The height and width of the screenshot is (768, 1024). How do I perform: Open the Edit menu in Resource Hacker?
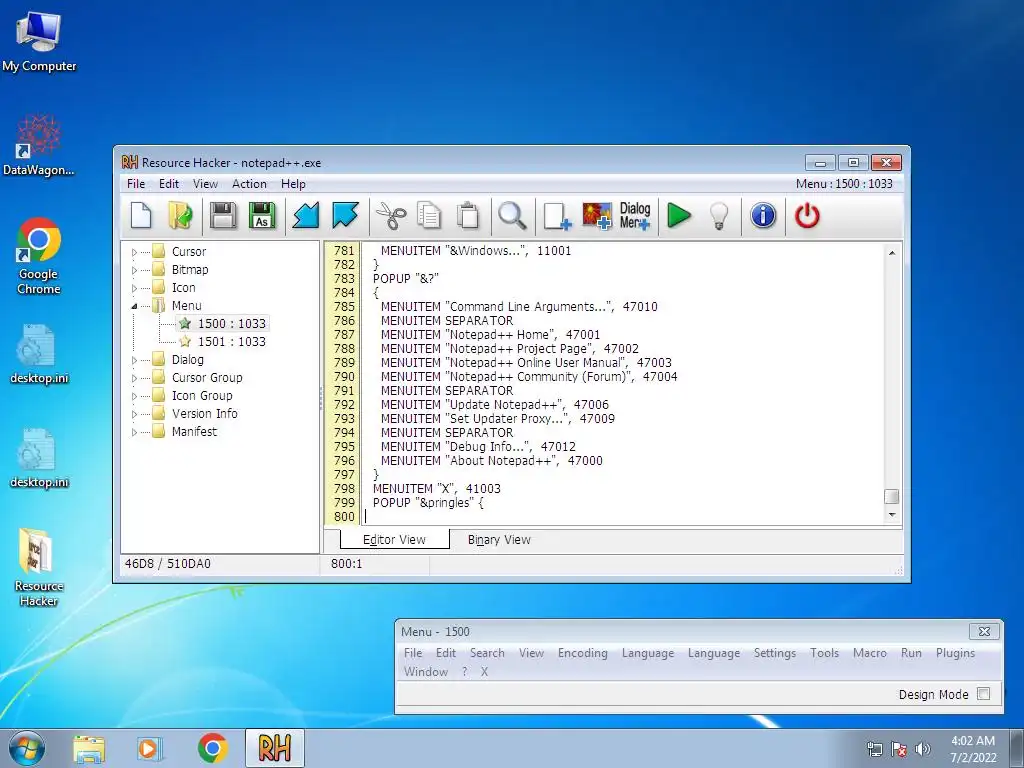point(168,184)
